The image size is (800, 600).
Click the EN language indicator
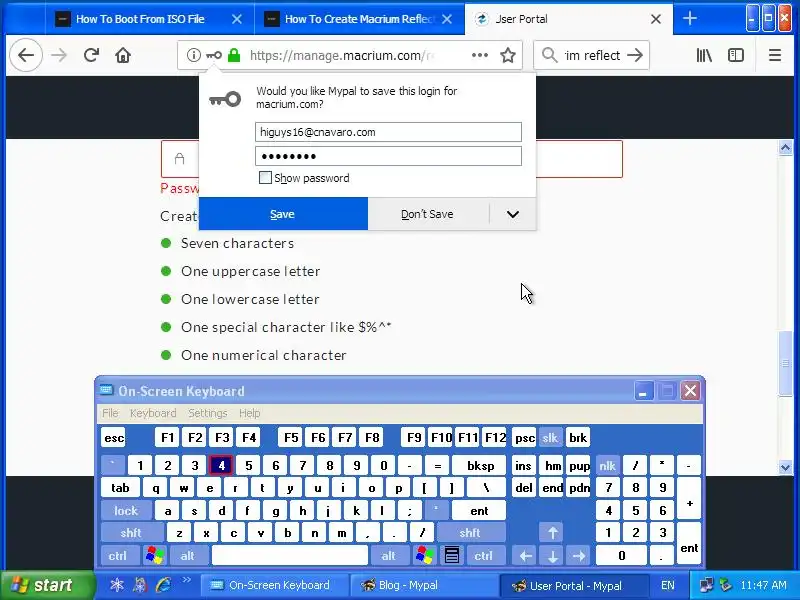pyautogui.click(x=667, y=585)
